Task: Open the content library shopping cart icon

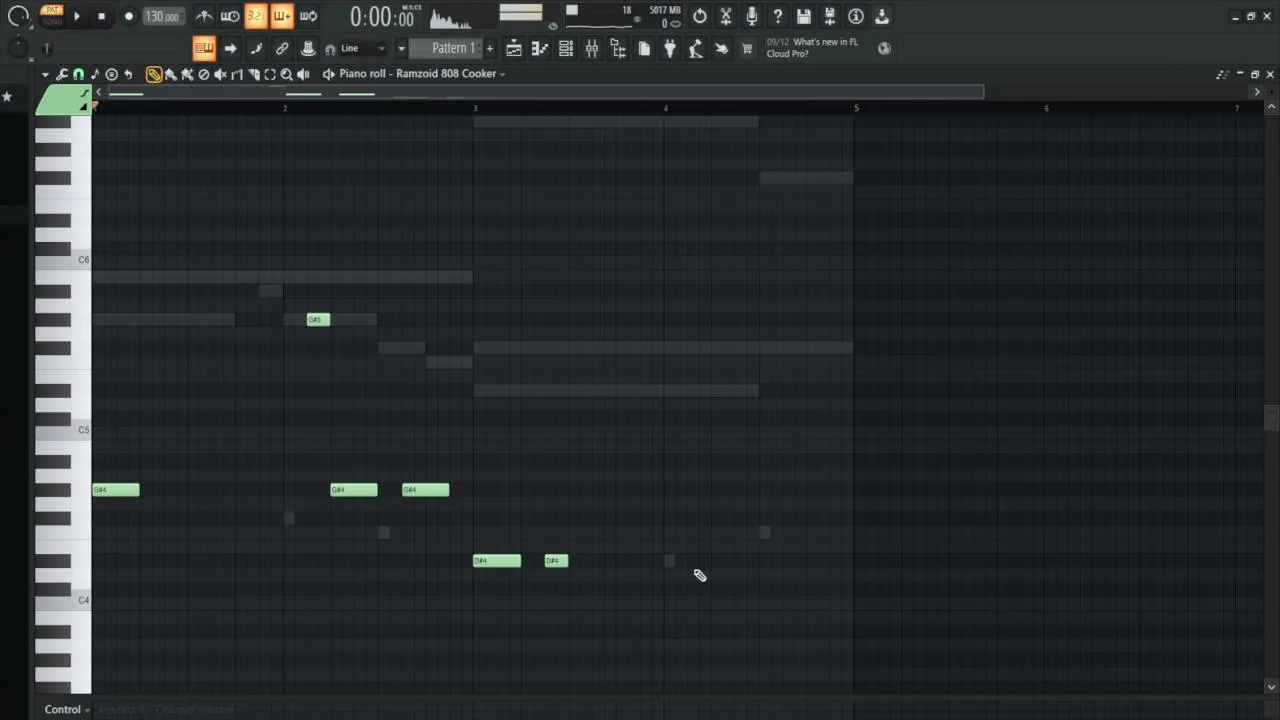Action: (x=747, y=48)
